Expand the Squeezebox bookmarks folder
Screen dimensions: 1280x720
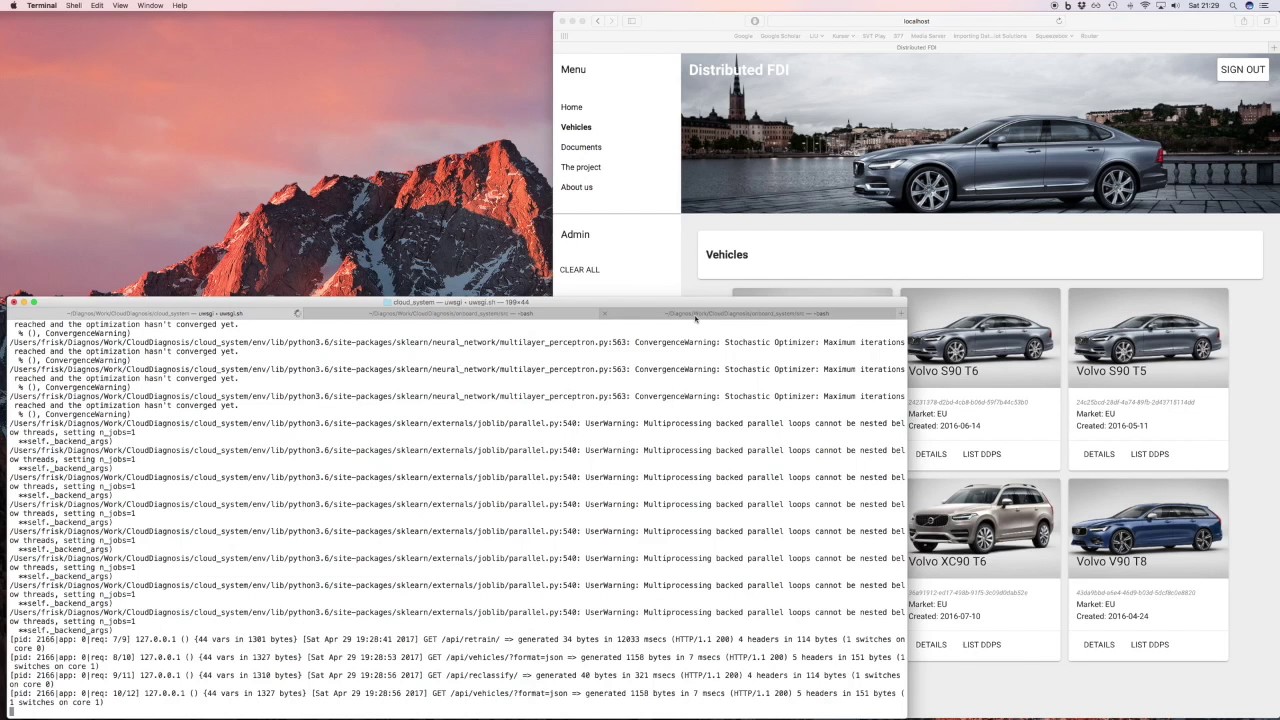click(1054, 36)
